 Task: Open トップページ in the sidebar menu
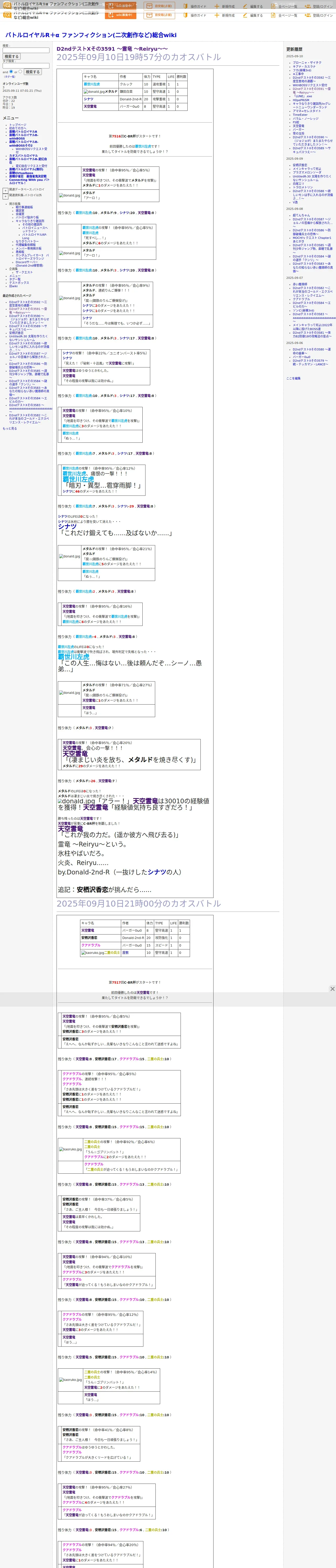point(18,125)
